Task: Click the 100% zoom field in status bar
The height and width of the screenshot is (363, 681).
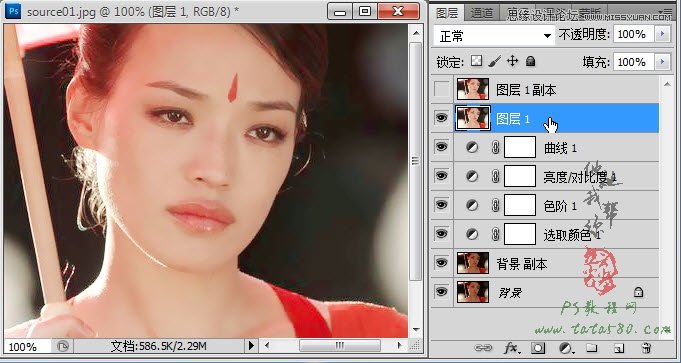Action: (26, 346)
